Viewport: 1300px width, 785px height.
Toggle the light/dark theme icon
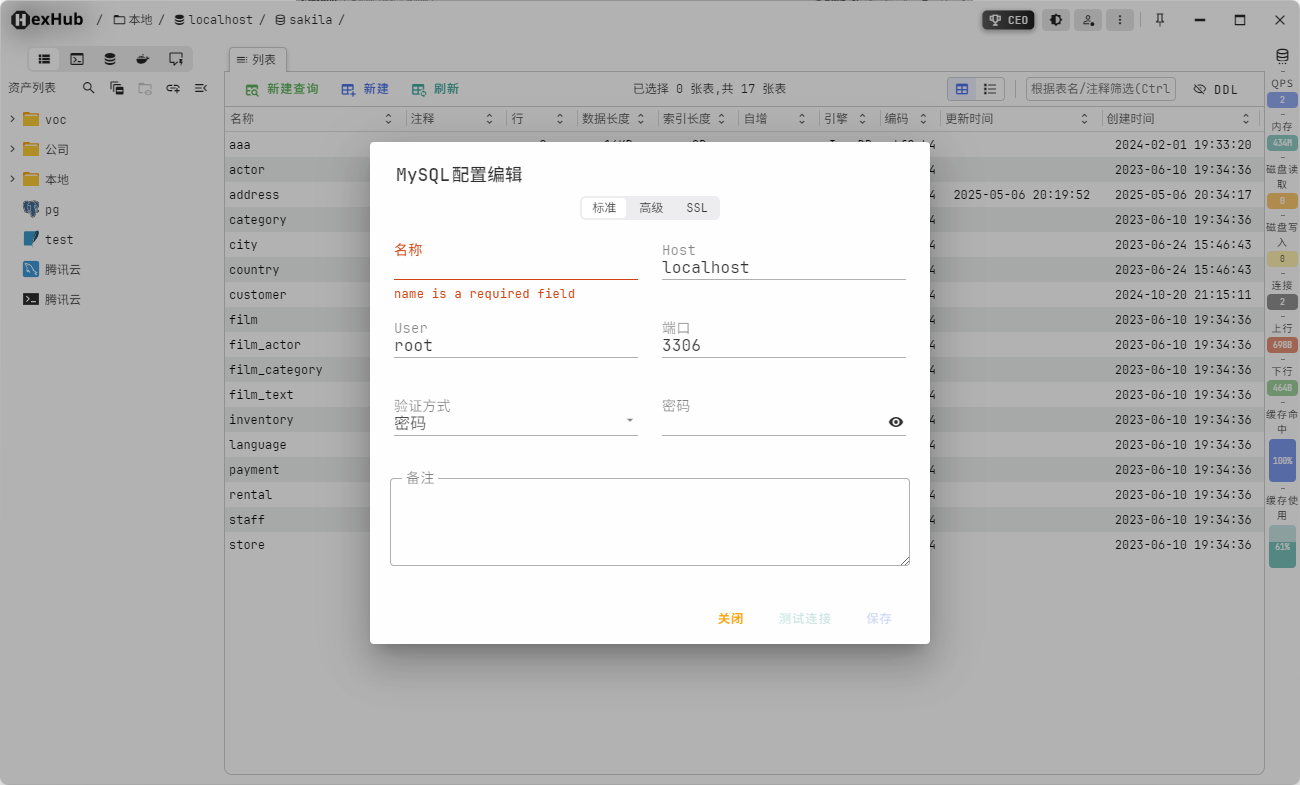[1056, 19]
